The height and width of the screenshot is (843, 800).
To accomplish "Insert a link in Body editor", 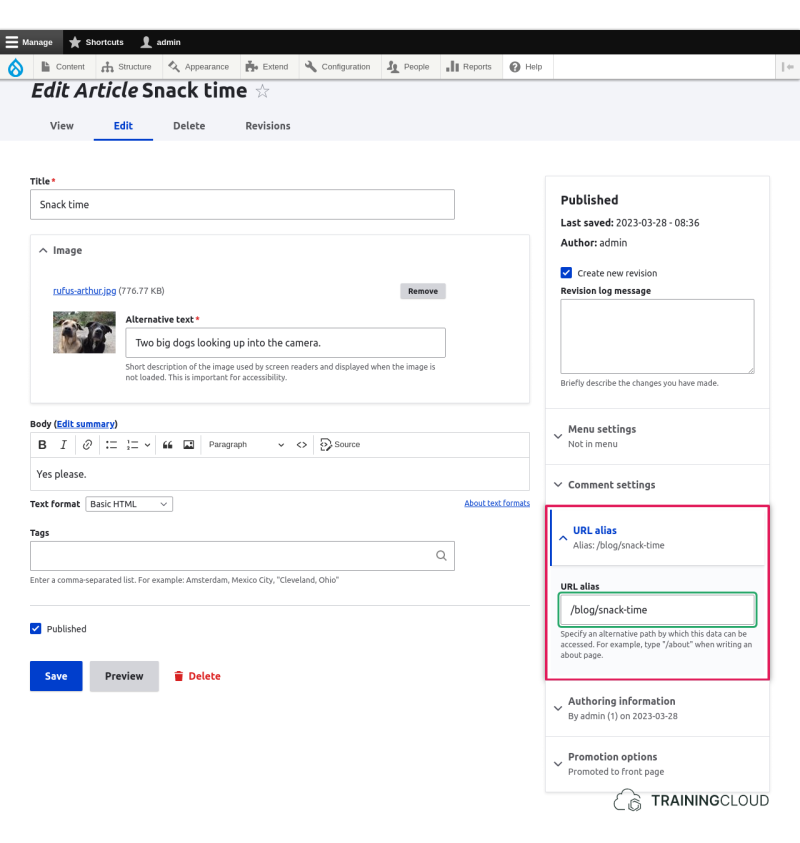I will (87, 445).
